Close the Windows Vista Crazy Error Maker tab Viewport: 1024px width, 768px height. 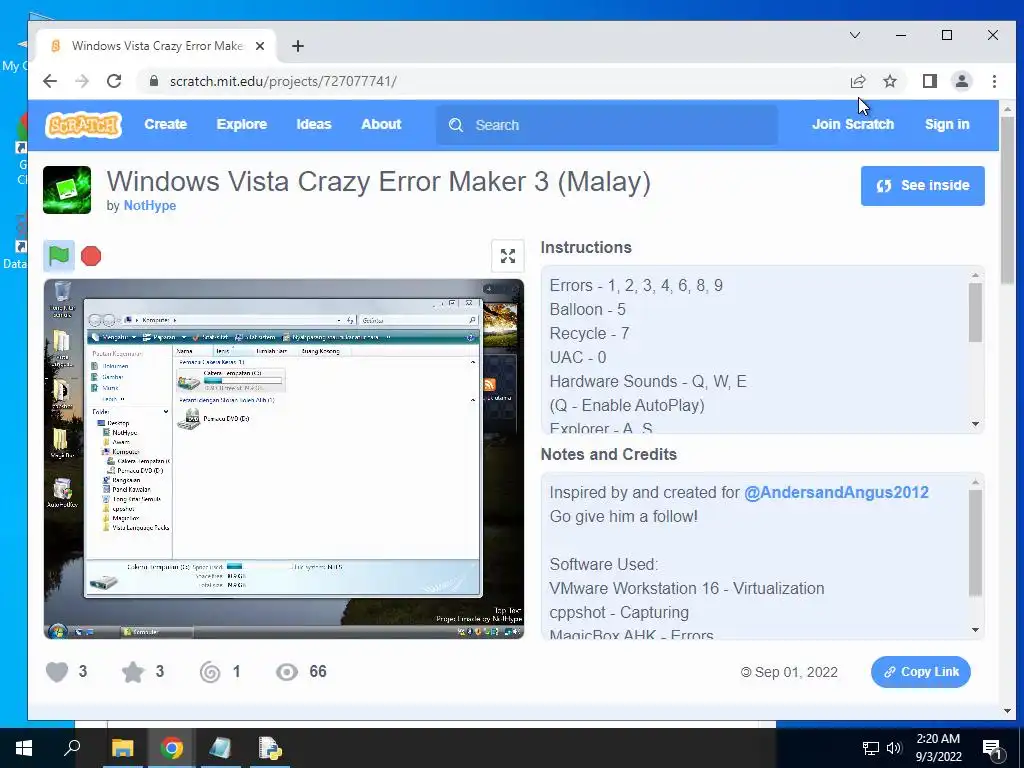point(260,46)
